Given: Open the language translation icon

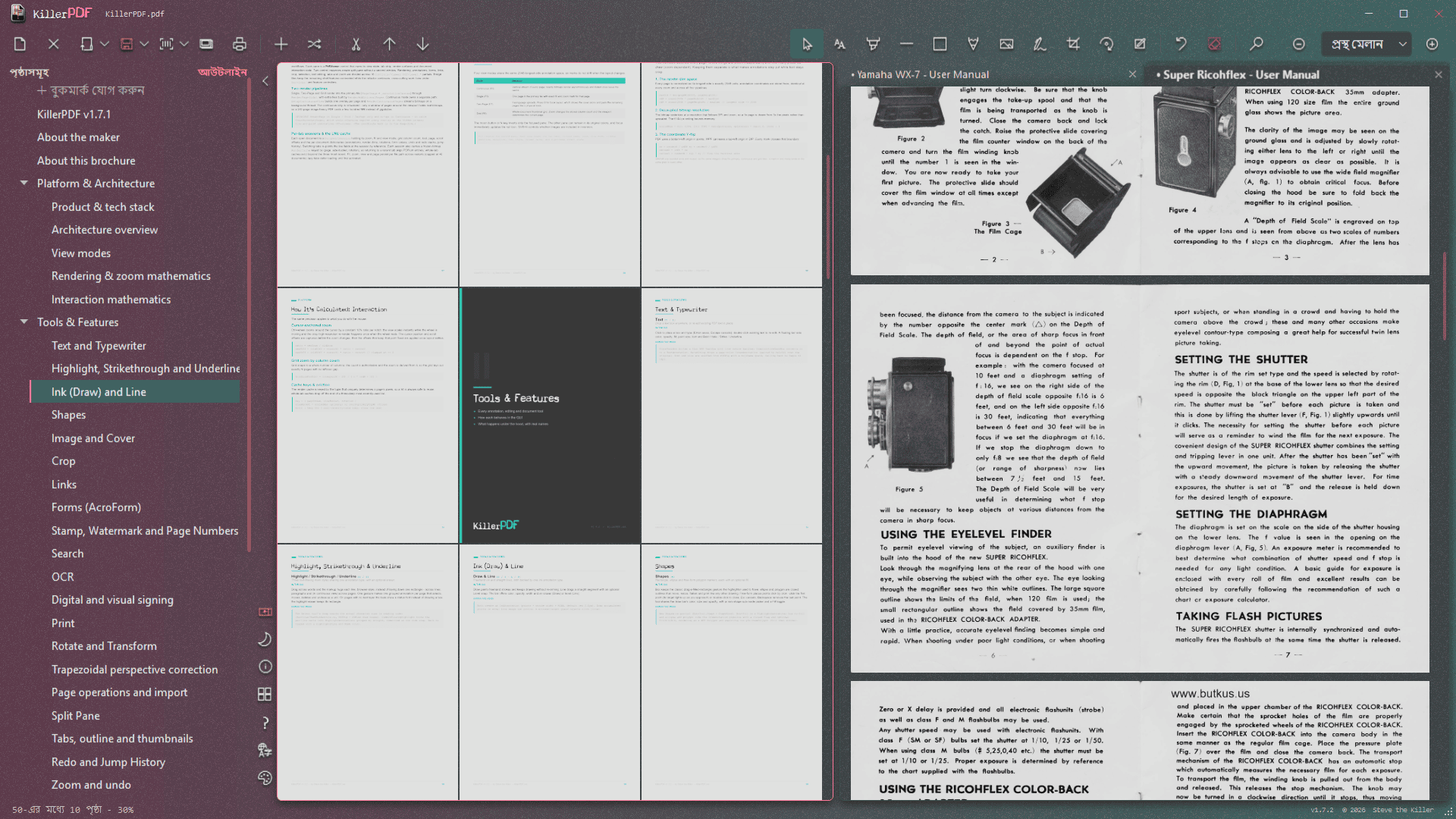Looking at the screenshot, I should 265,750.
